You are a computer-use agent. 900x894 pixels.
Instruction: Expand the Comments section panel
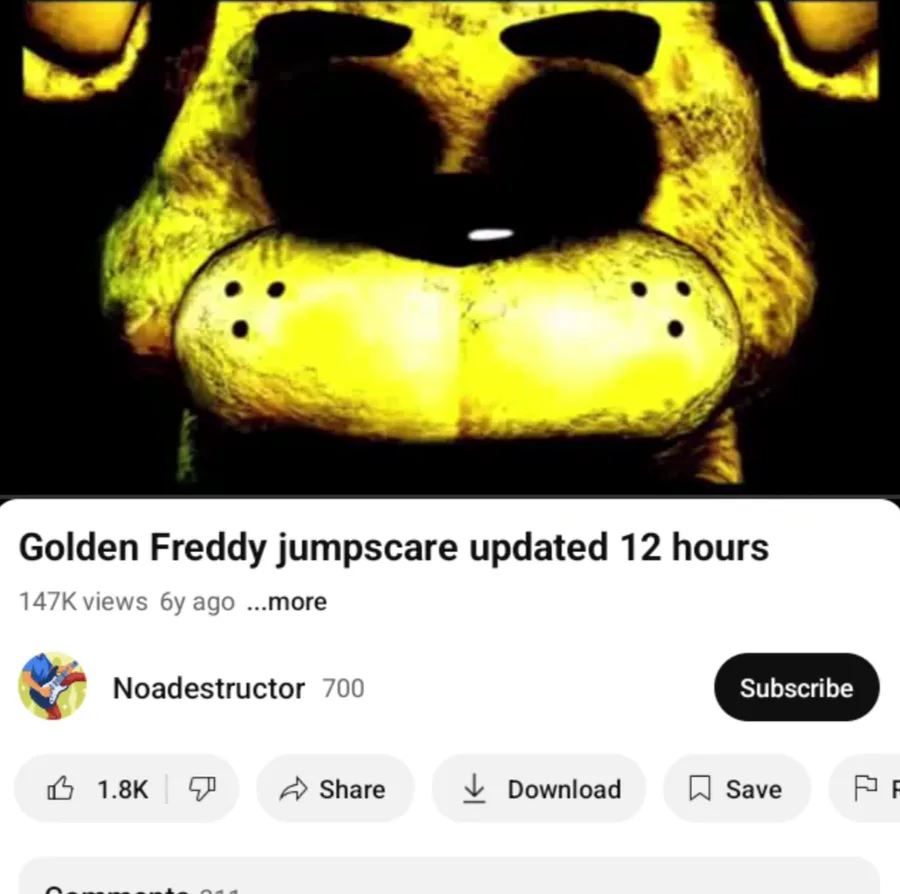coord(449,876)
